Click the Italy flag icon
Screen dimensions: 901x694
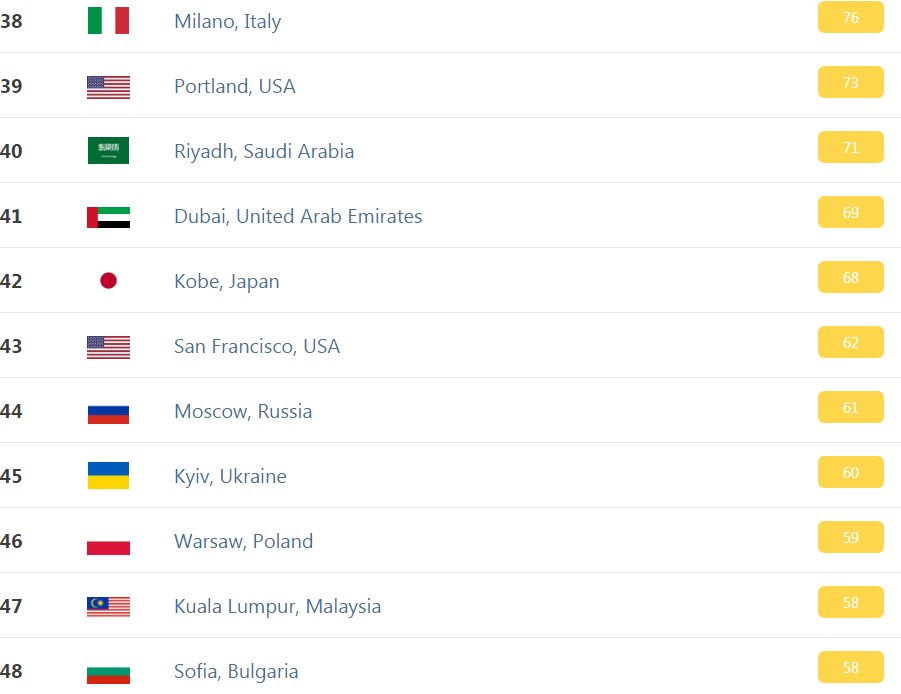click(108, 21)
